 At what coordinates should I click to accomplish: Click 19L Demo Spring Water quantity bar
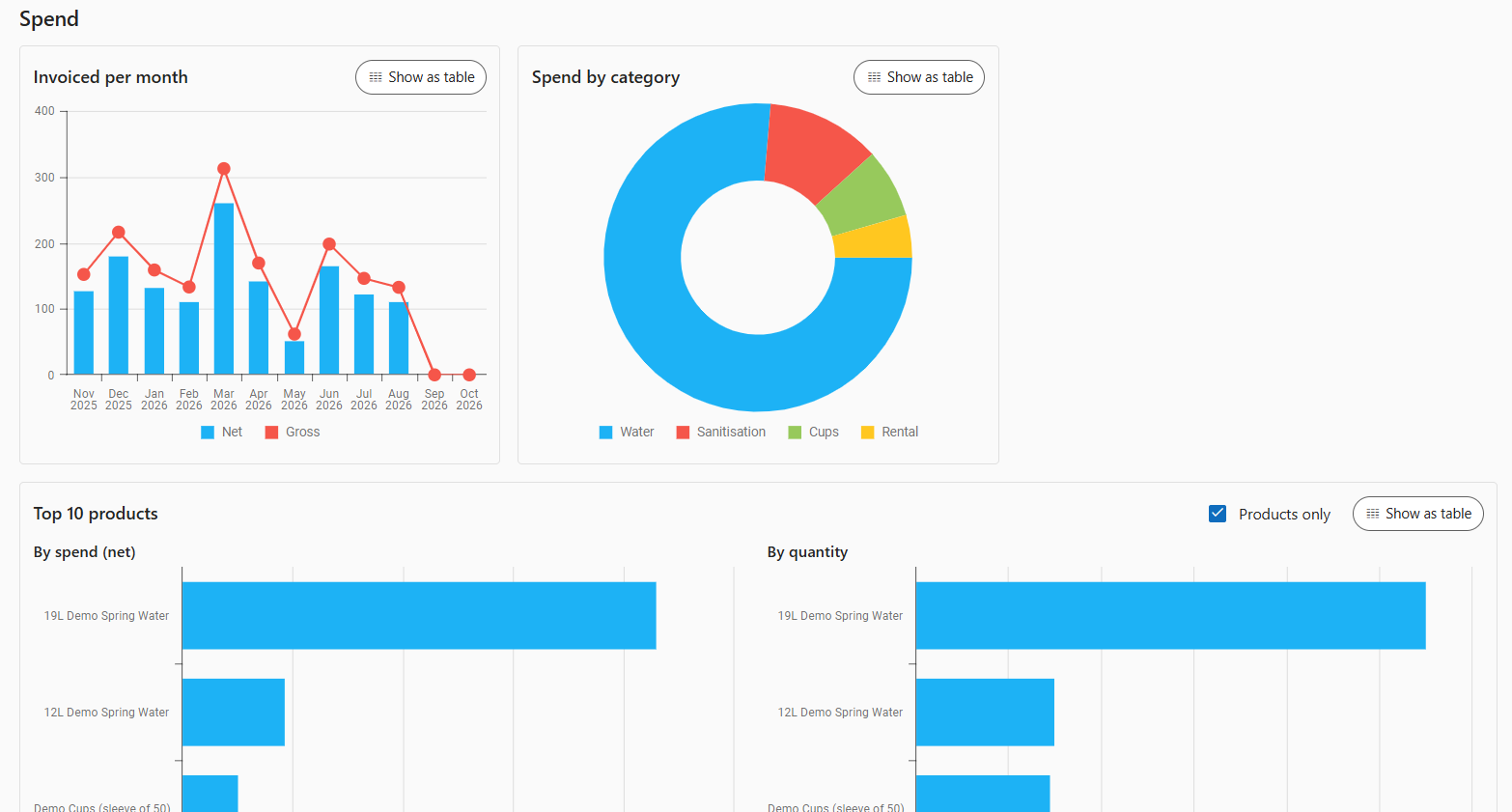(1171, 616)
